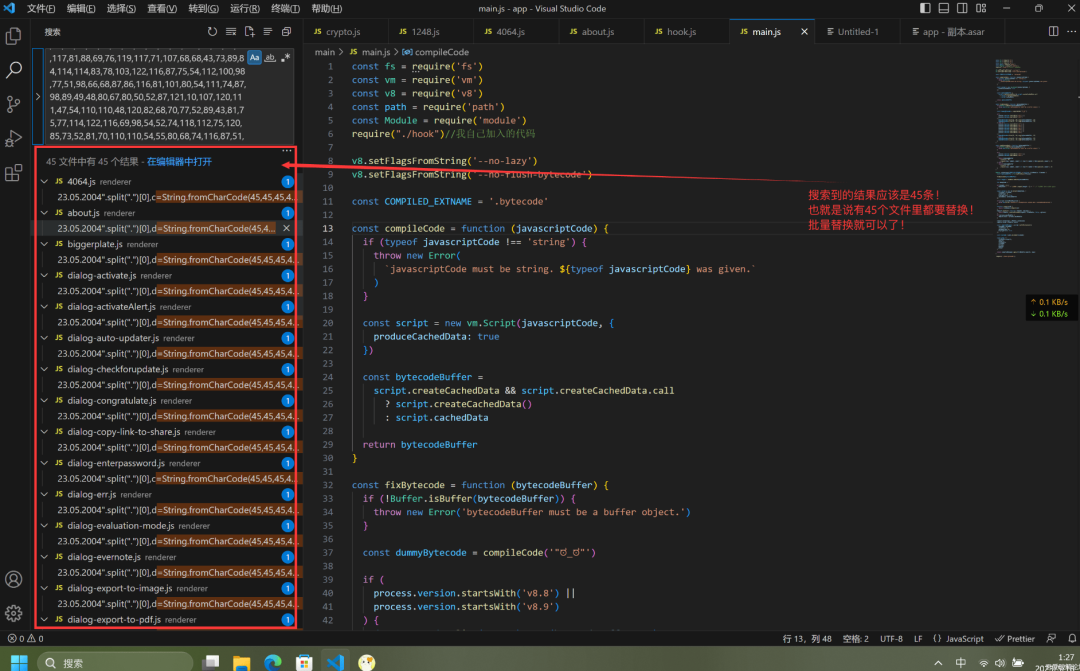The image size is (1080, 671).
Task: Open the Source Control view
Action: click(x=13, y=104)
